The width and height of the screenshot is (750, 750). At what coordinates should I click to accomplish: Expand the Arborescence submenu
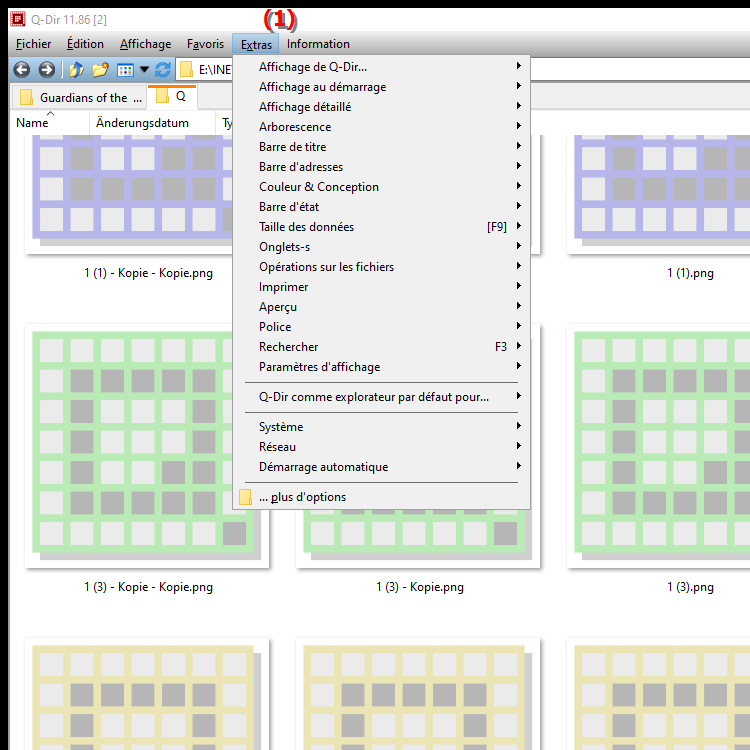381,127
